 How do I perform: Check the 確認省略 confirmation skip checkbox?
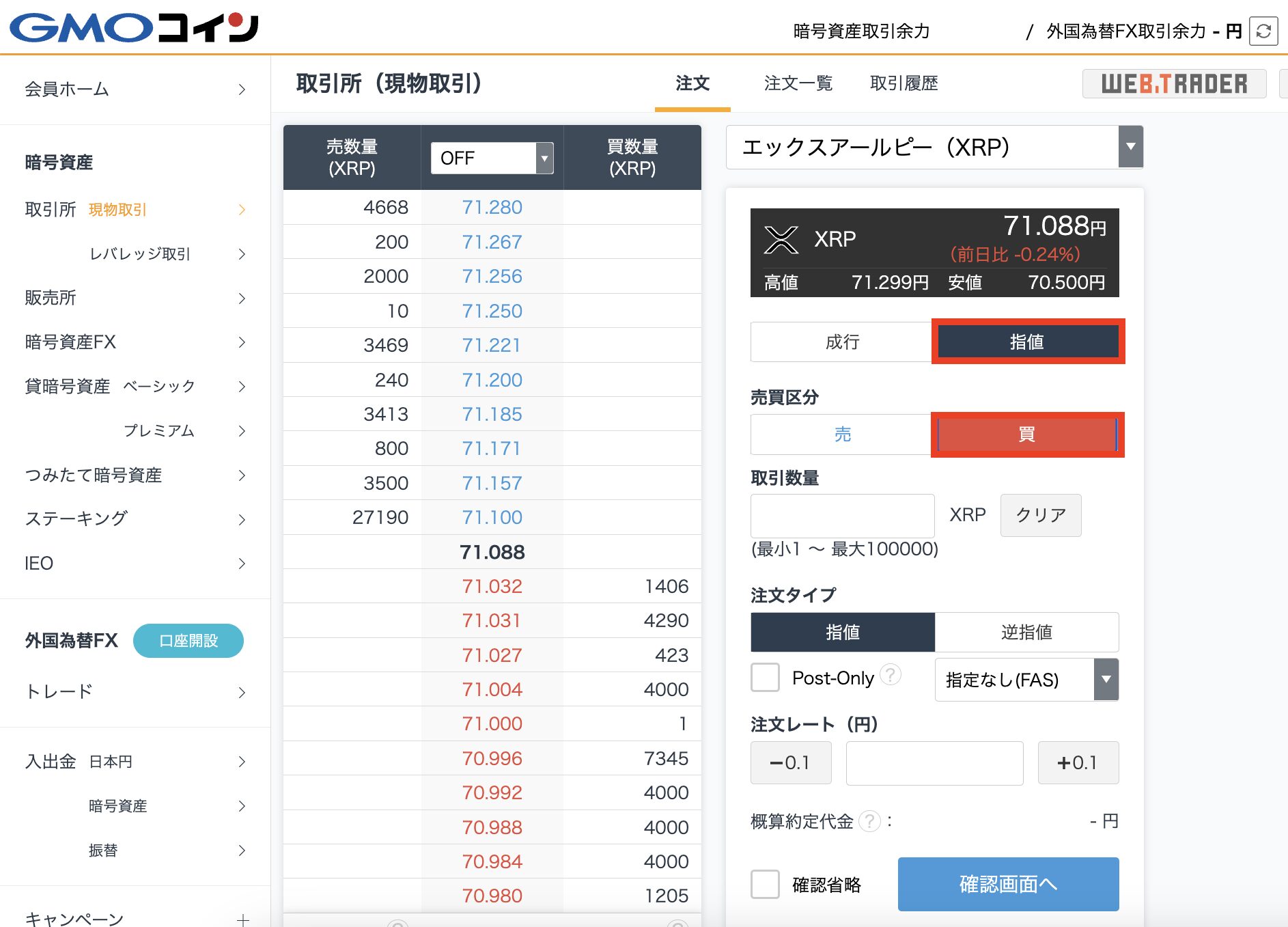765,885
